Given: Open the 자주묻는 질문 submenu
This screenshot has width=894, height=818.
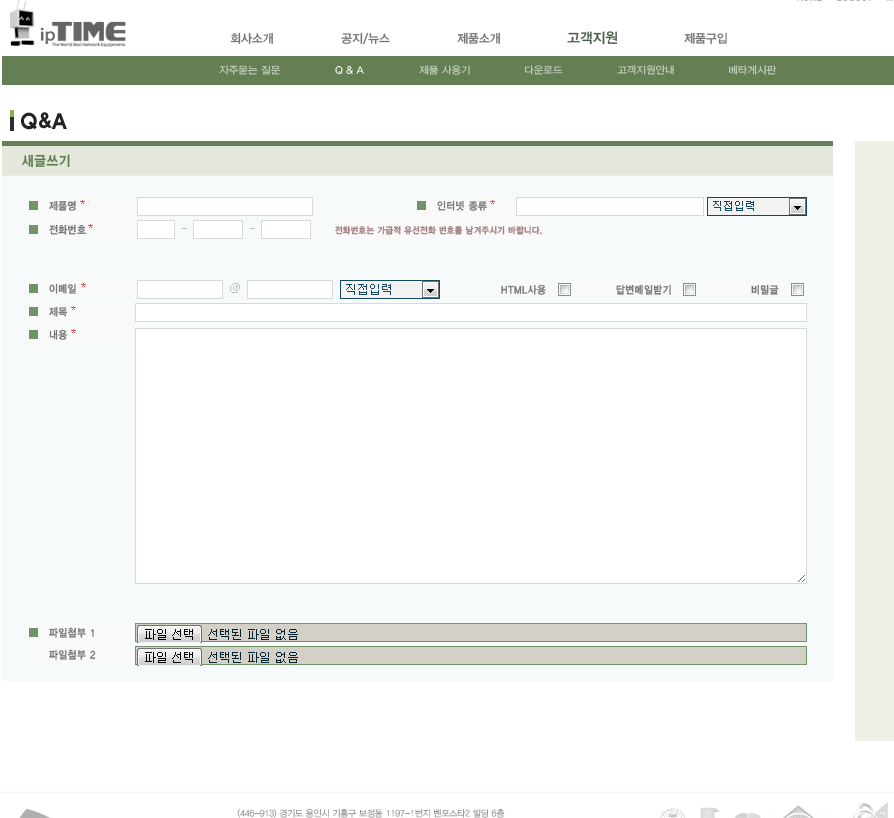Looking at the screenshot, I should point(250,70).
